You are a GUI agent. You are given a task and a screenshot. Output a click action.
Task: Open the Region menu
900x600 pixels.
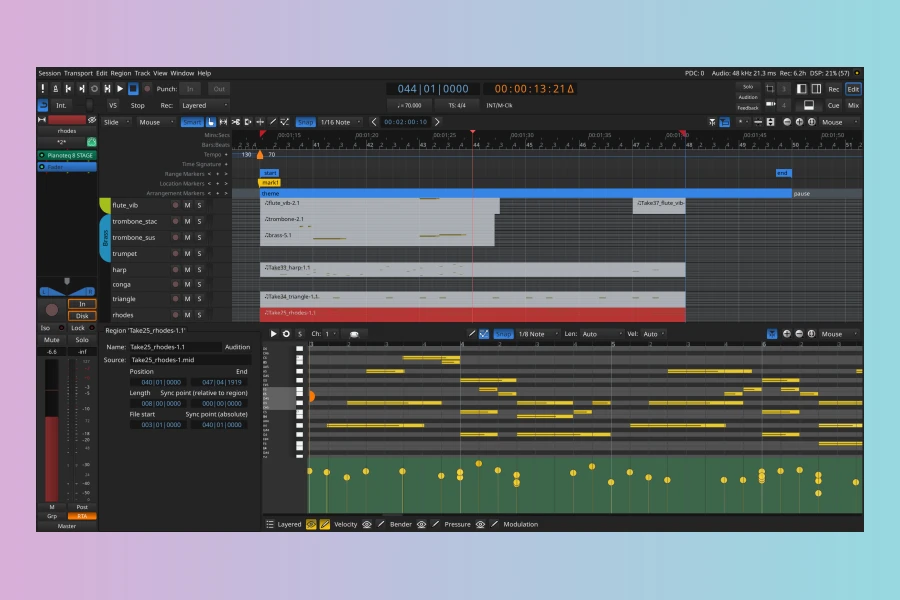point(120,73)
